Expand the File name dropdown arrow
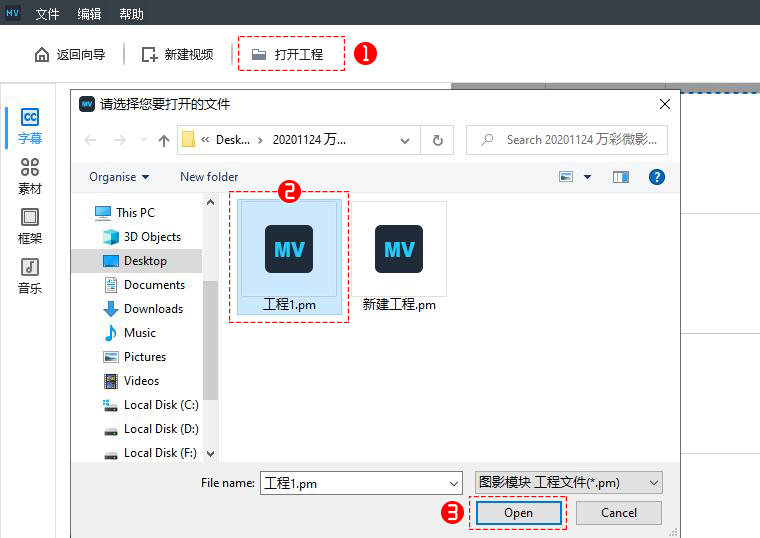This screenshot has height=538, width=760. (454, 483)
